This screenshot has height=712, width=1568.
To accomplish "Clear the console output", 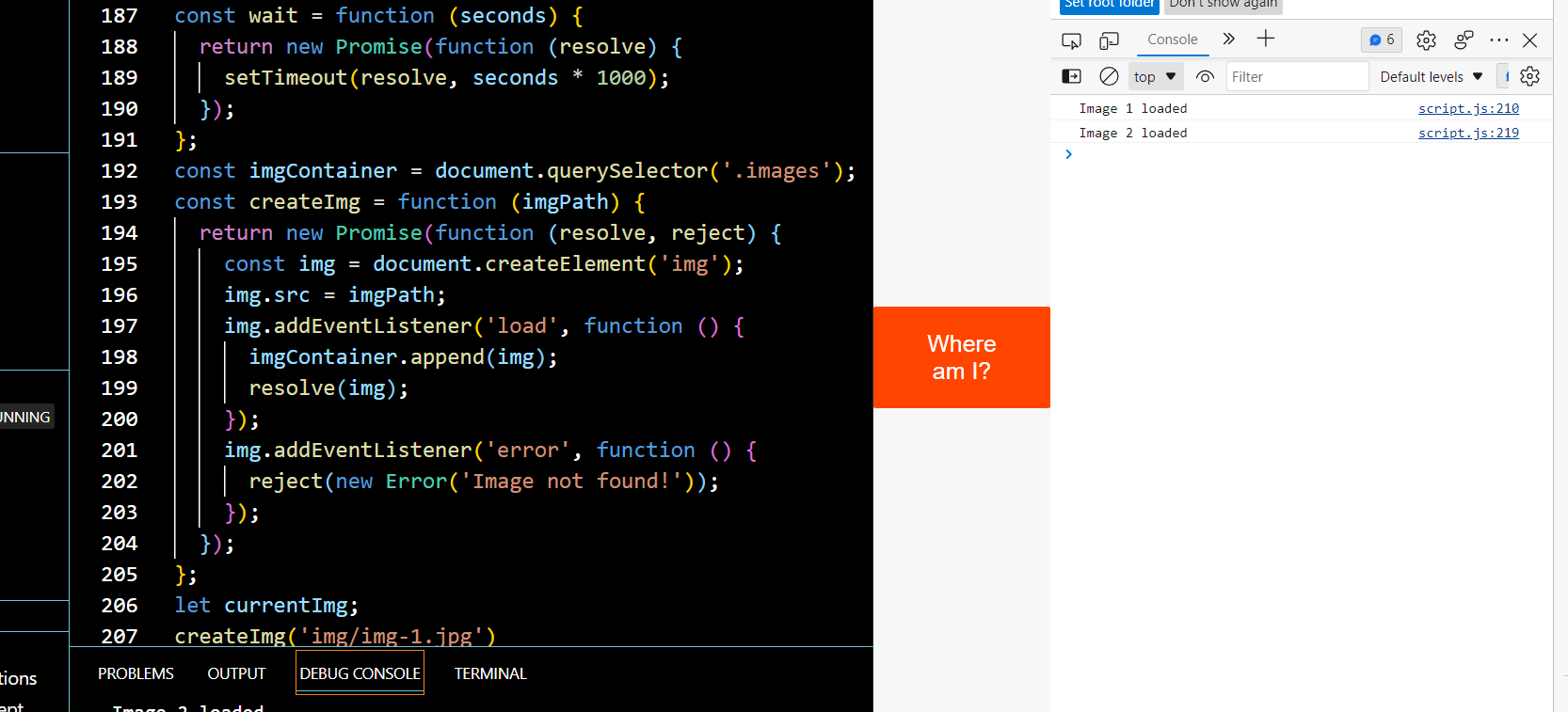I will pyautogui.click(x=1110, y=76).
